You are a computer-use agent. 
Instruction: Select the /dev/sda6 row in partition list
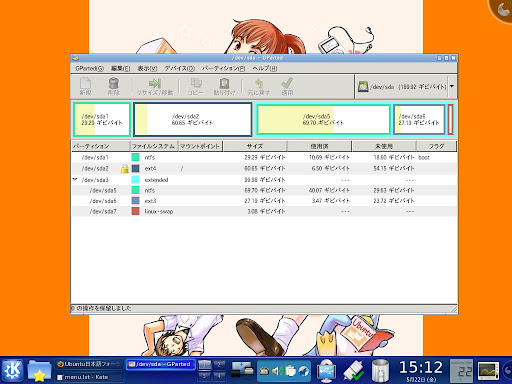264,201
